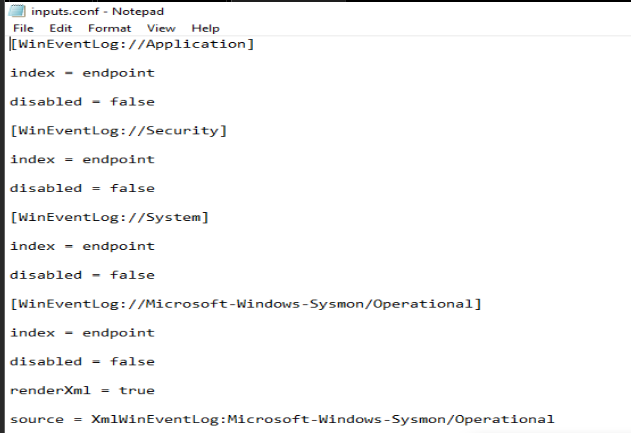Click the disabled line under the Application stanza
Screen dimensions: 631x433
(x=82, y=102)
